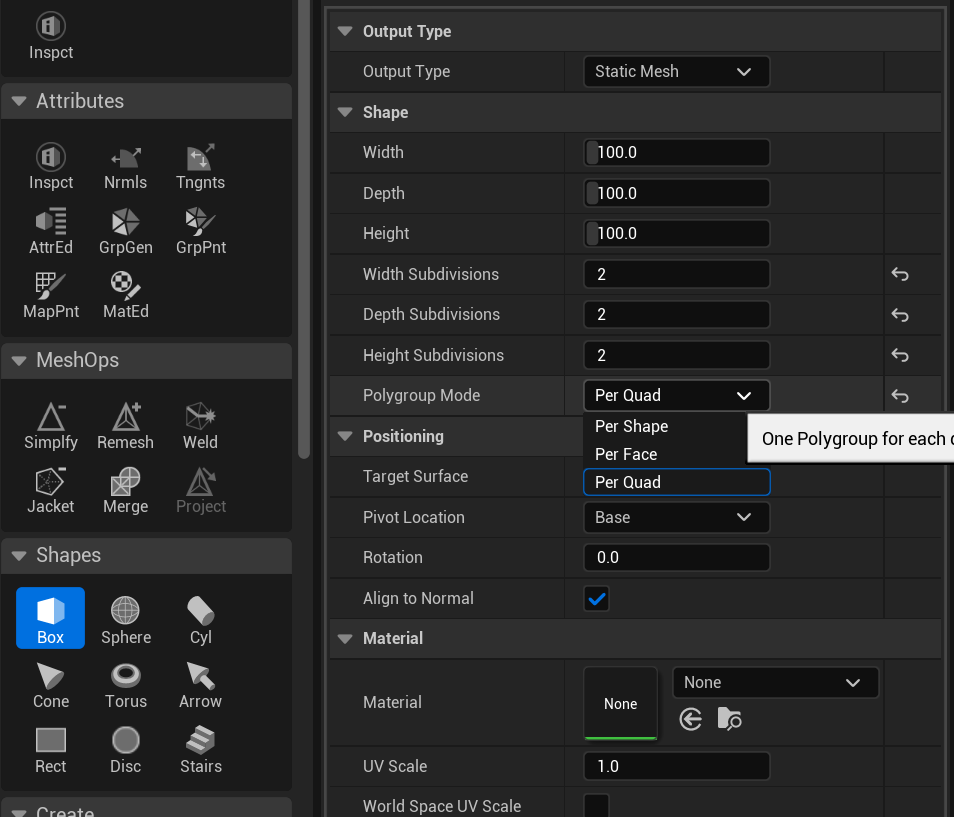Open the MatEd material editor tool
The image size is (954, 817).
(x=126, y=293)
